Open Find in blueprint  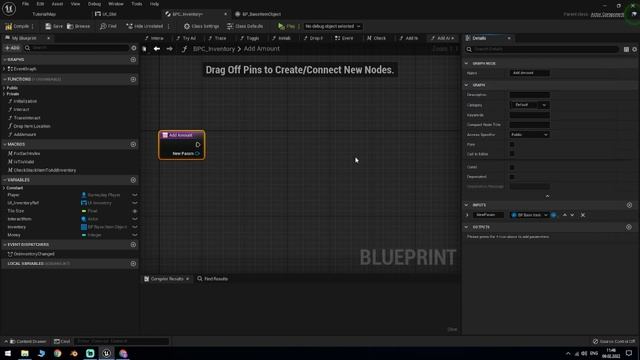pyautogui.click(x=108, y=26)
